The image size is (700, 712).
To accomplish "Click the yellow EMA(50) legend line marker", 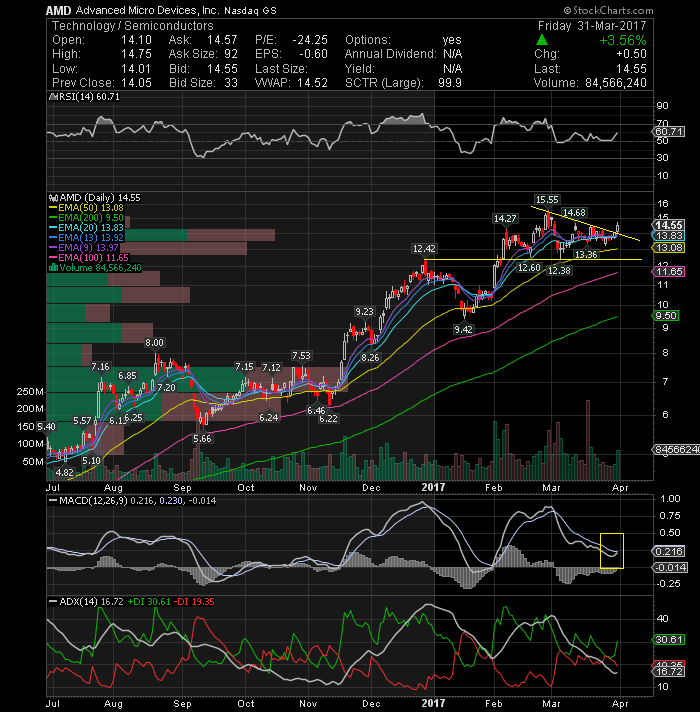I will coord(53,208).
